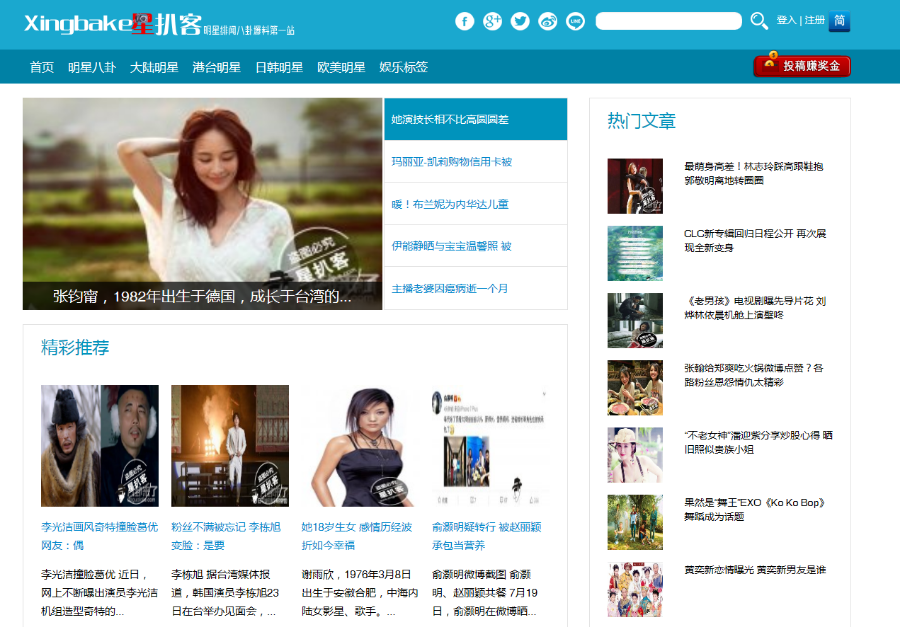Open the Facebook social icon

click(464, 21)
